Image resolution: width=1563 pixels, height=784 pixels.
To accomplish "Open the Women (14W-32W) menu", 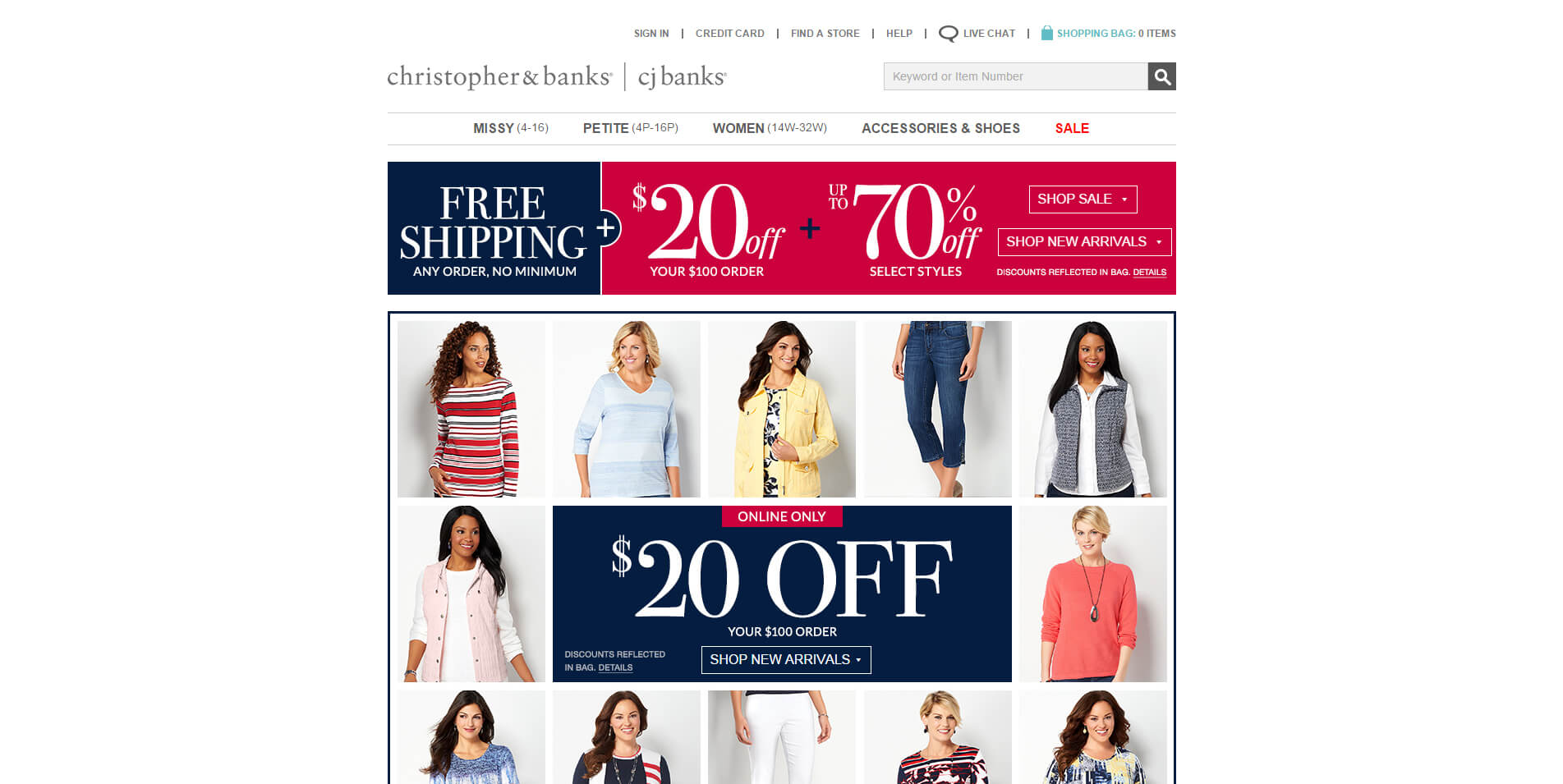I will 770,128.
